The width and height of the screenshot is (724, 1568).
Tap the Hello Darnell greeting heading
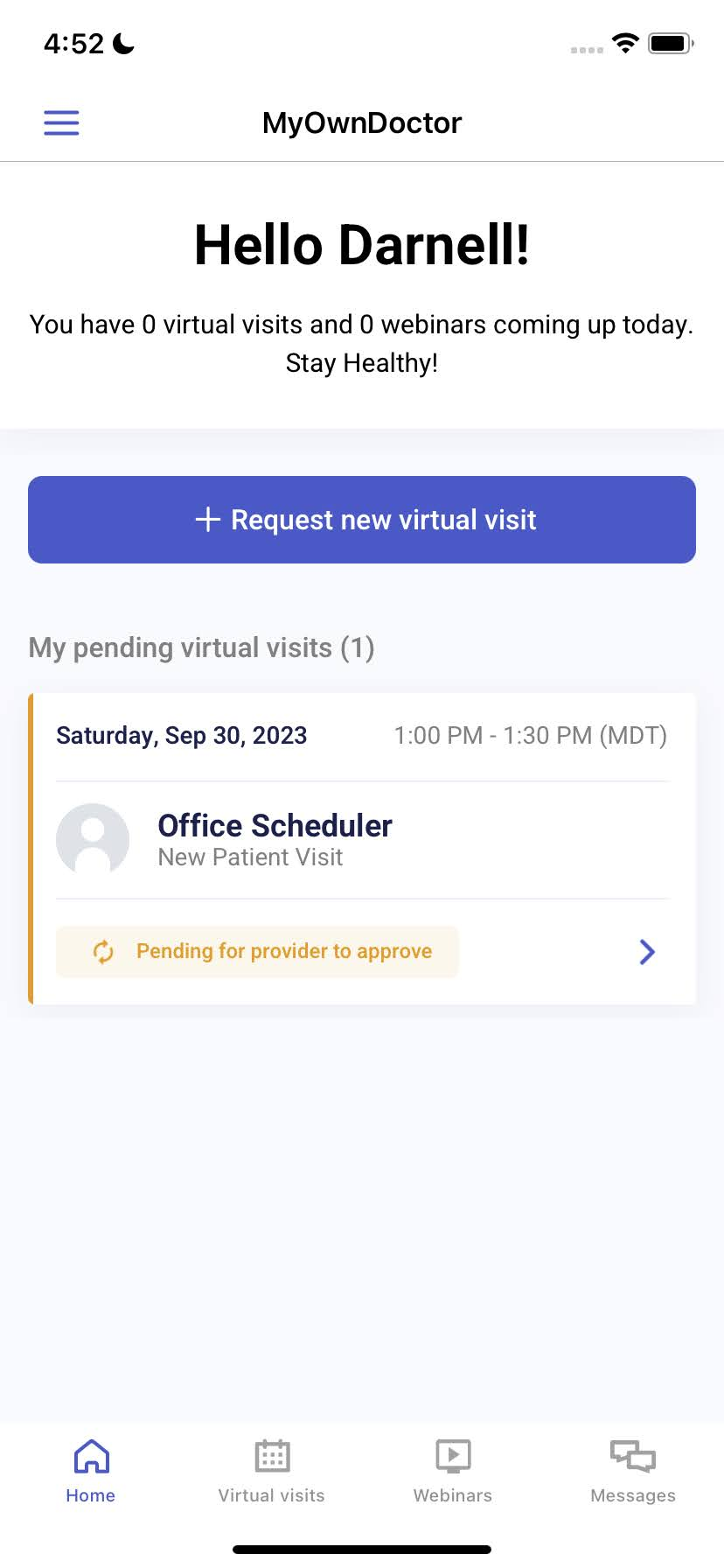pos(362,245)
